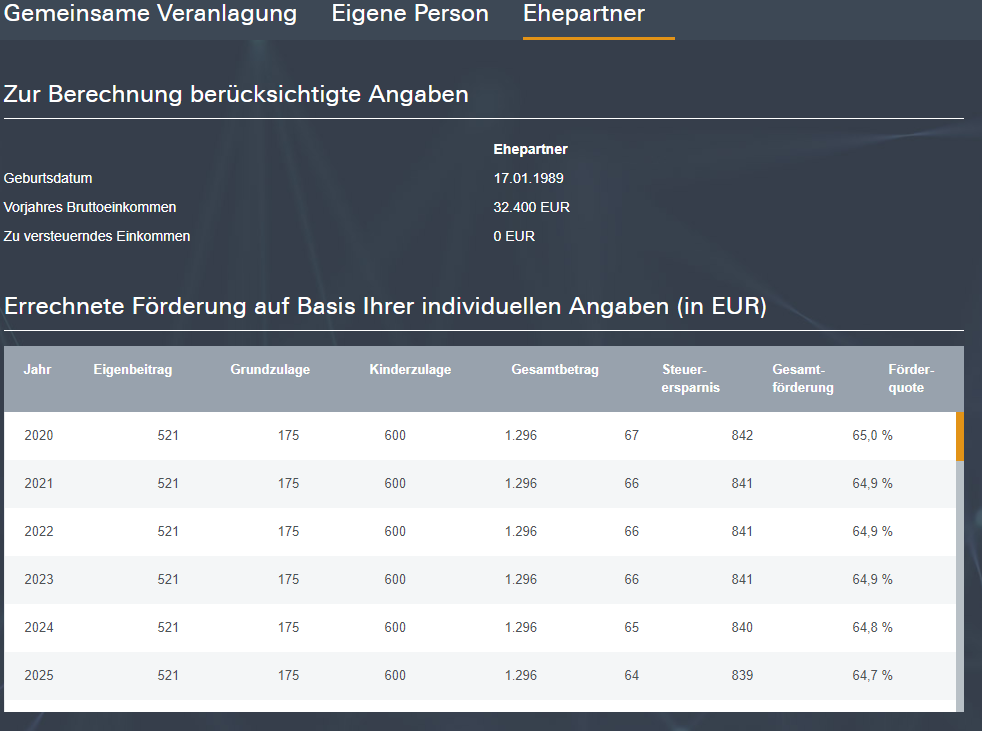
Task: Click the Eigenbeitrag column header
Action: click(x=133, y=370)
